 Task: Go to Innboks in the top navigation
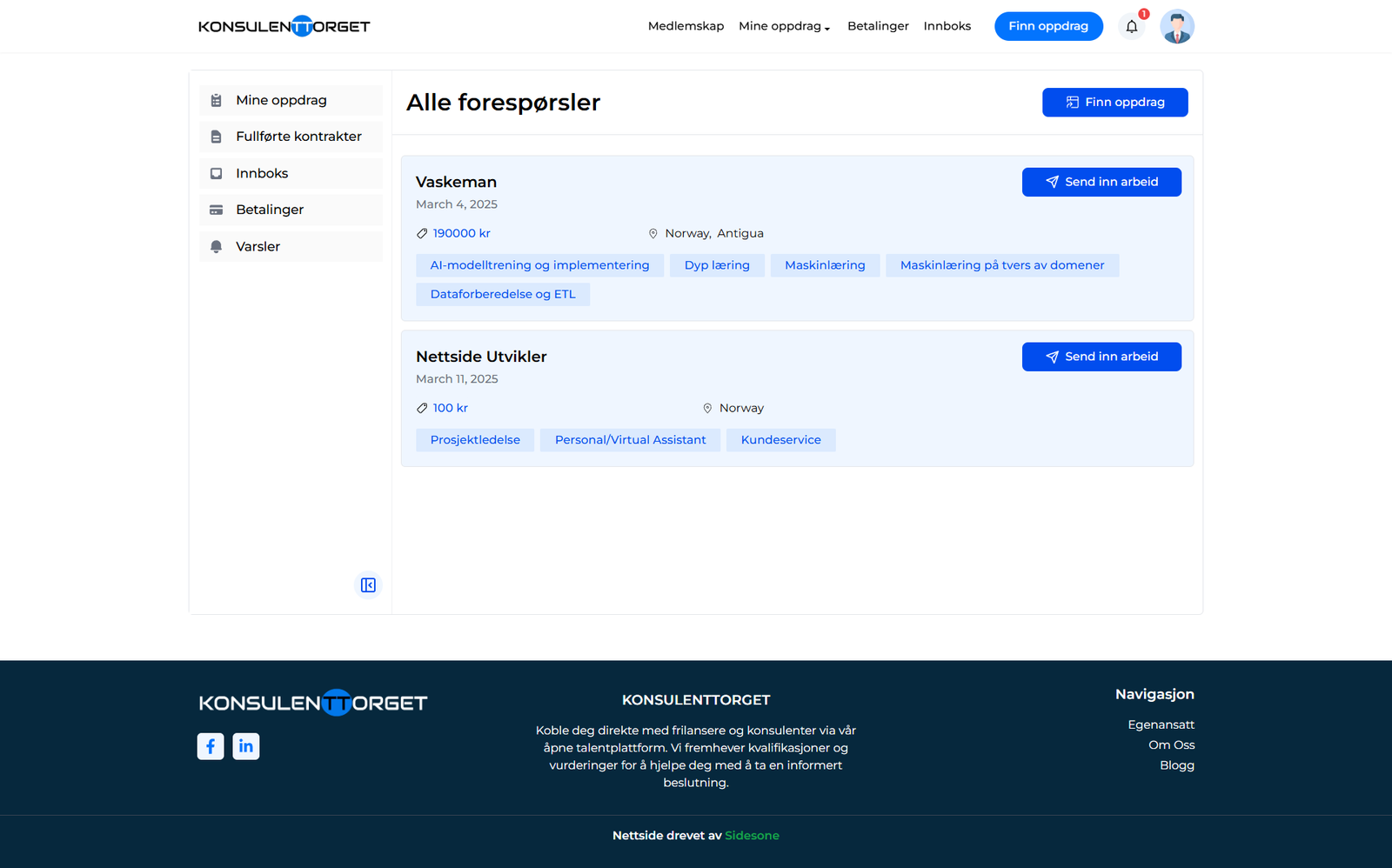(x=947, y=26)
